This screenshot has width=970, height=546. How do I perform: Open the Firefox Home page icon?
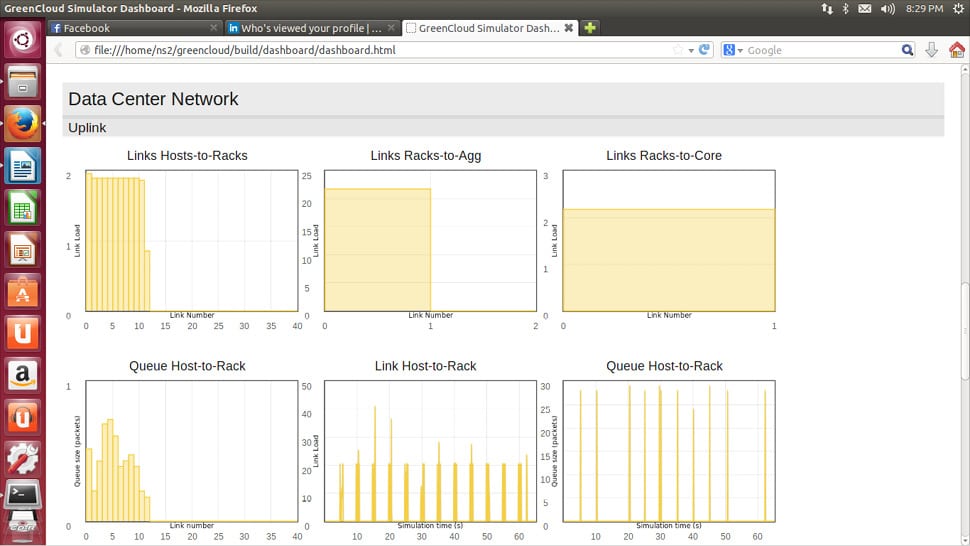tap(957, 50)
